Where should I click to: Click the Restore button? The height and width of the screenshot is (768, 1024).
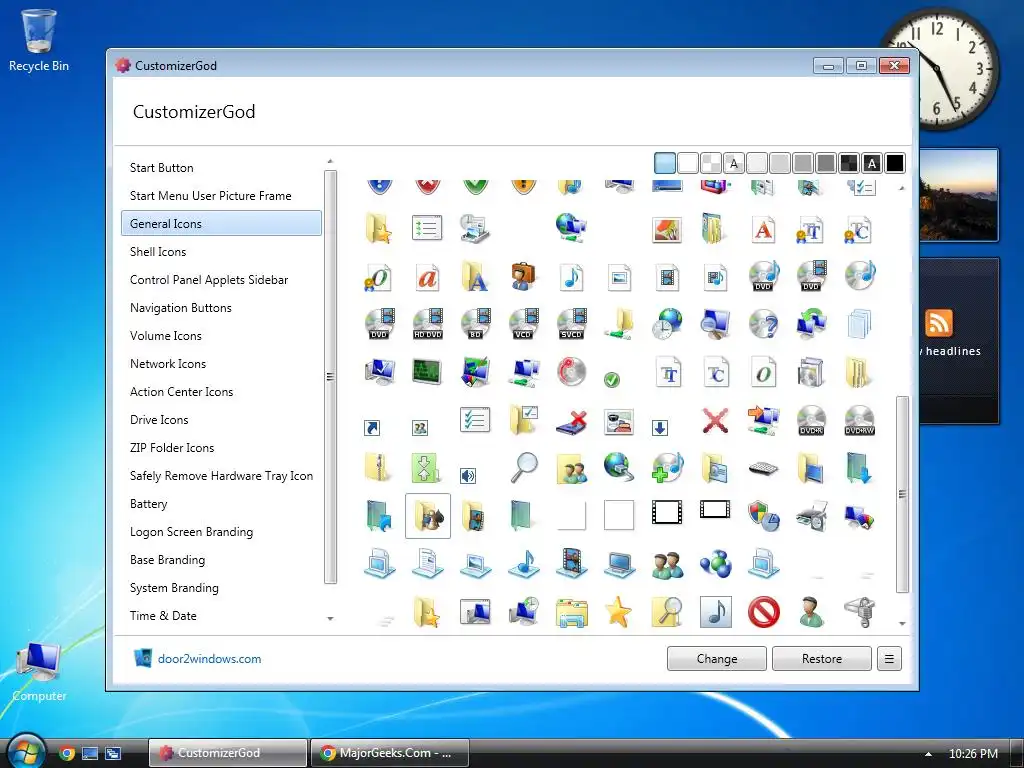pyautogui.click(x=822, y=659)
